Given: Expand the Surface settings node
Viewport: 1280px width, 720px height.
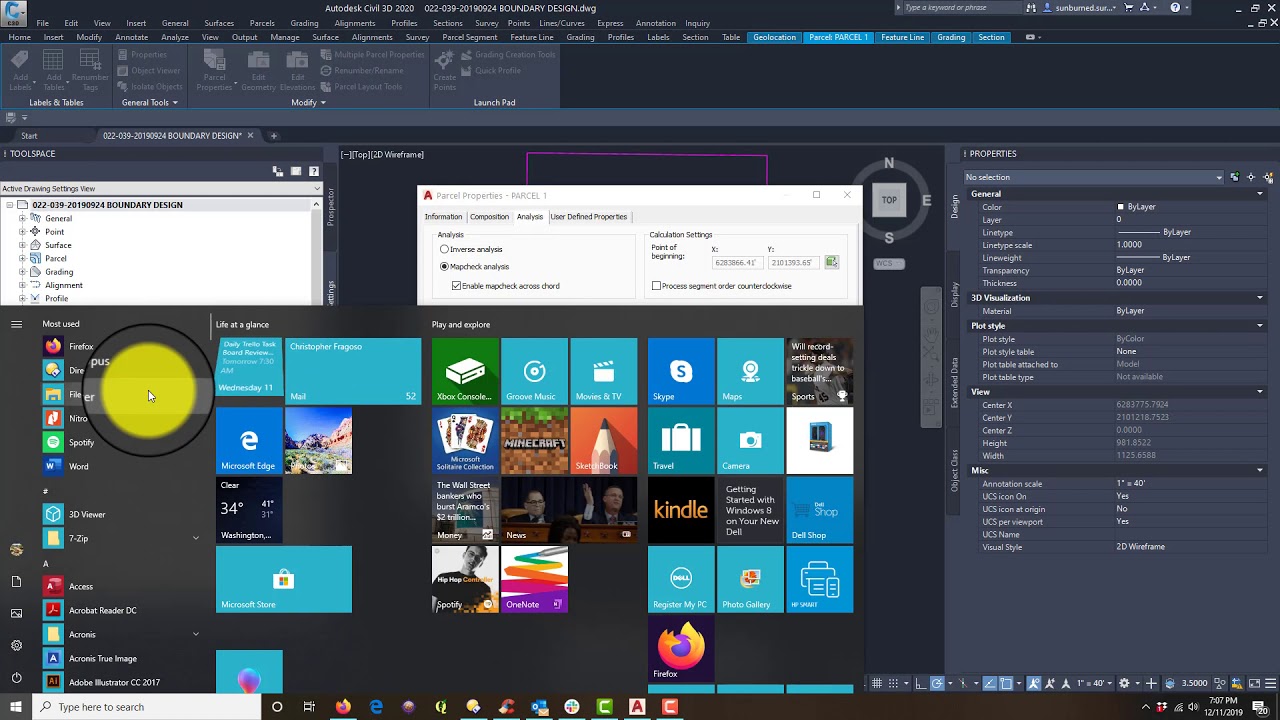Looking at the screenshot, I should (x=22, y=245).
